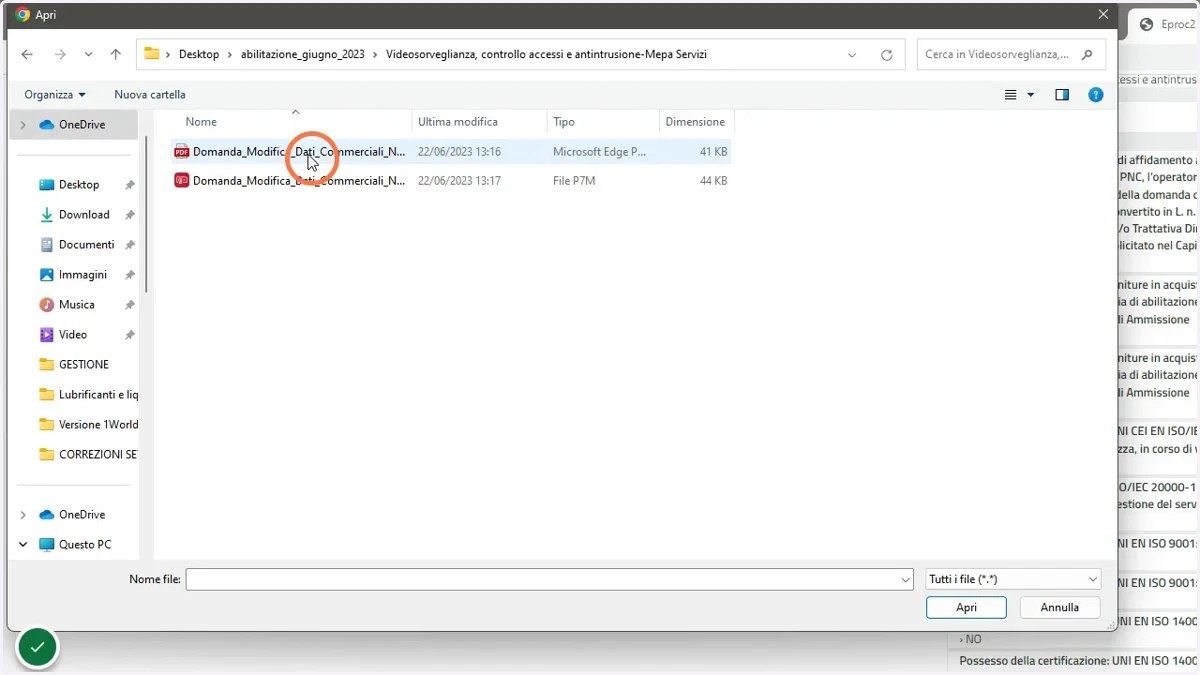Open the 'CORREZIONI SE' folder
1200x675 pixels.
[x=97, y=455]
